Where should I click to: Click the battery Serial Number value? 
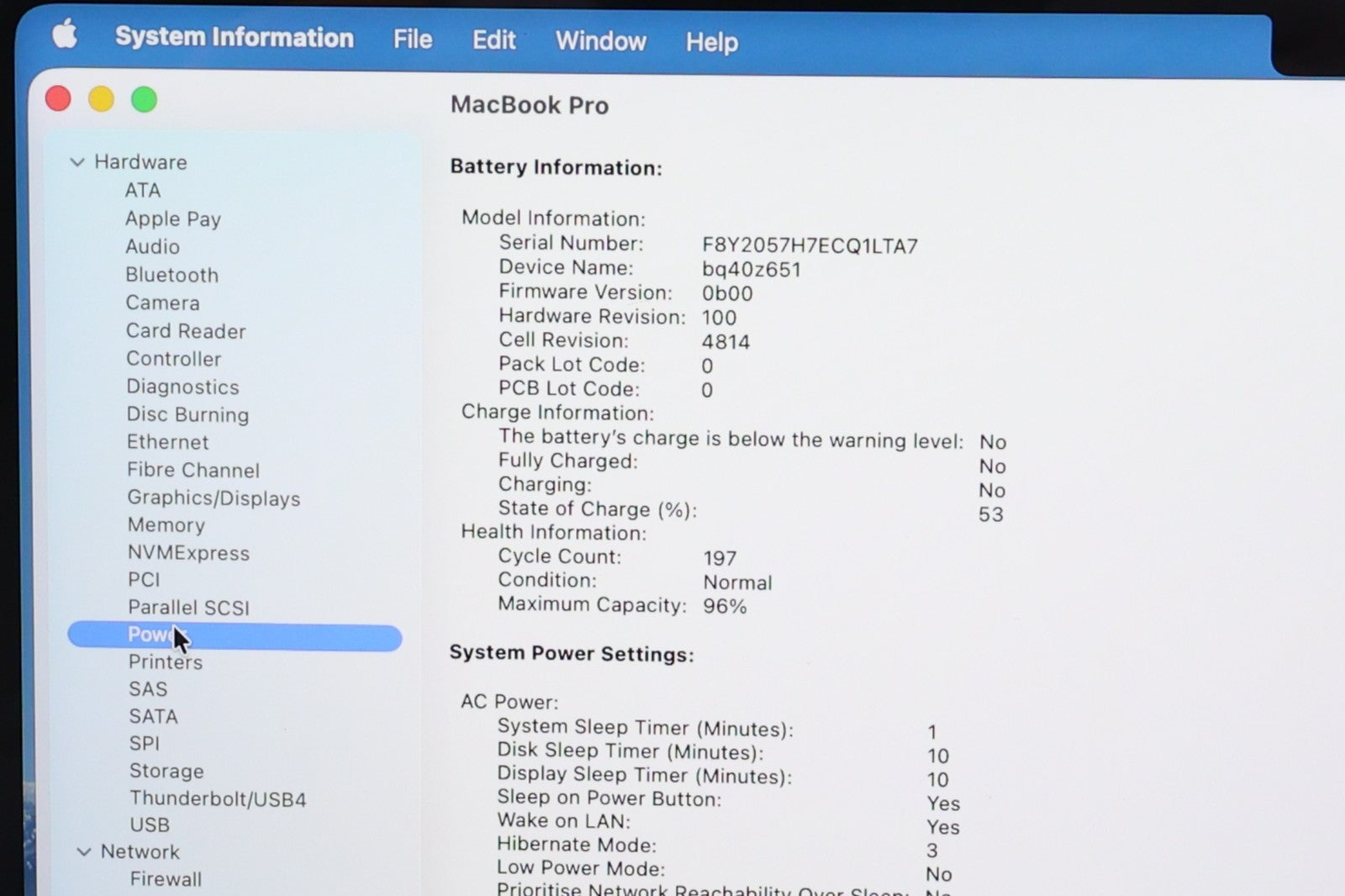point(810,245)
